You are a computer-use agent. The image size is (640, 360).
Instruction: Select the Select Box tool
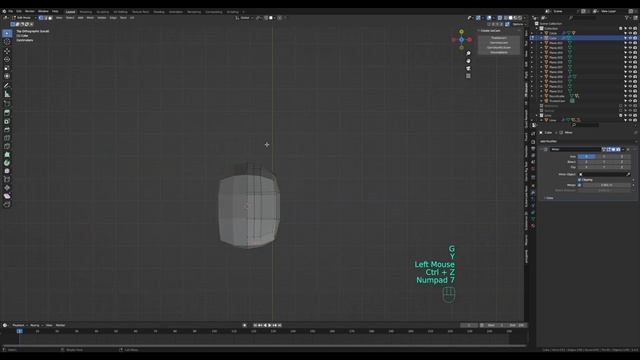pyautogui.click(x=7, y=33)
